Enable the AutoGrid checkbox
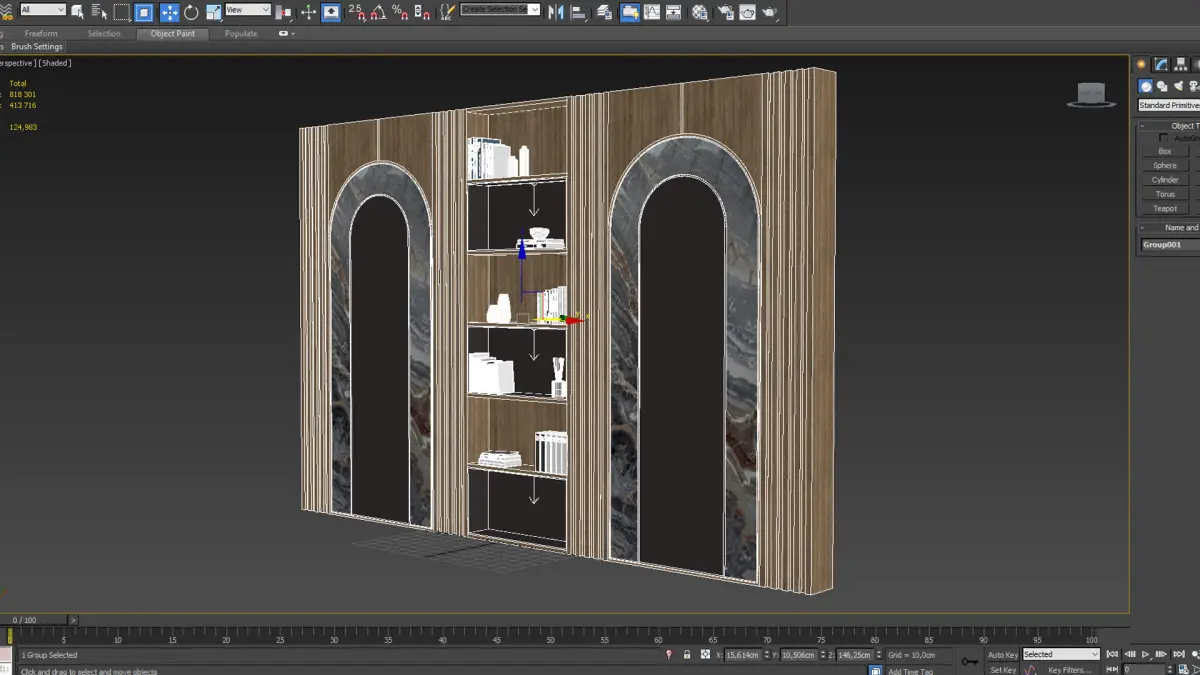The height and width of the screenshot is (675, 1200). click(x=1163, y=138)
